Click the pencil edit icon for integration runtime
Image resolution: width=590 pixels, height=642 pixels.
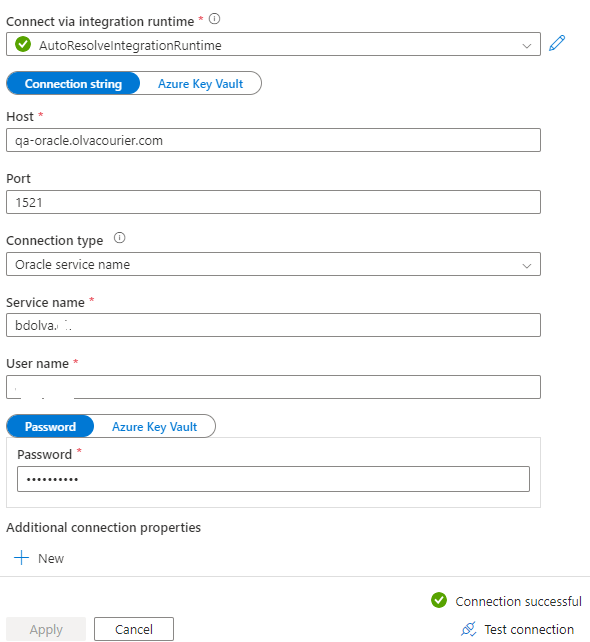[x=557, y=43]
